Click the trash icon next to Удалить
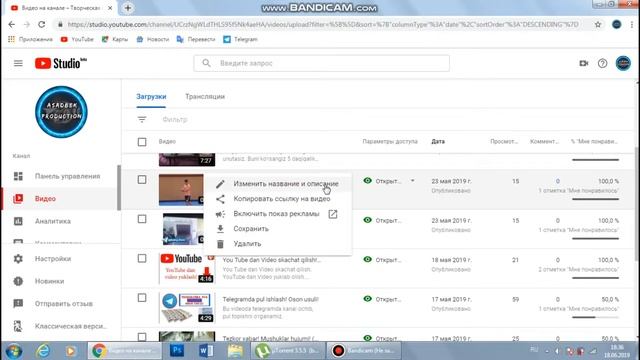Image resolution: width=640 pixels, height=360 pixels. pos(220,244)
